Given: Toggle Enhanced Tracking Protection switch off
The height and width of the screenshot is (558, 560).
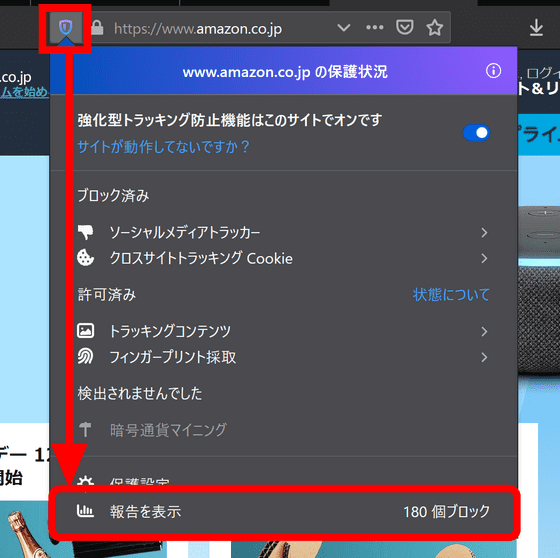Looking at the screenshot, I should tap(476, 133).
